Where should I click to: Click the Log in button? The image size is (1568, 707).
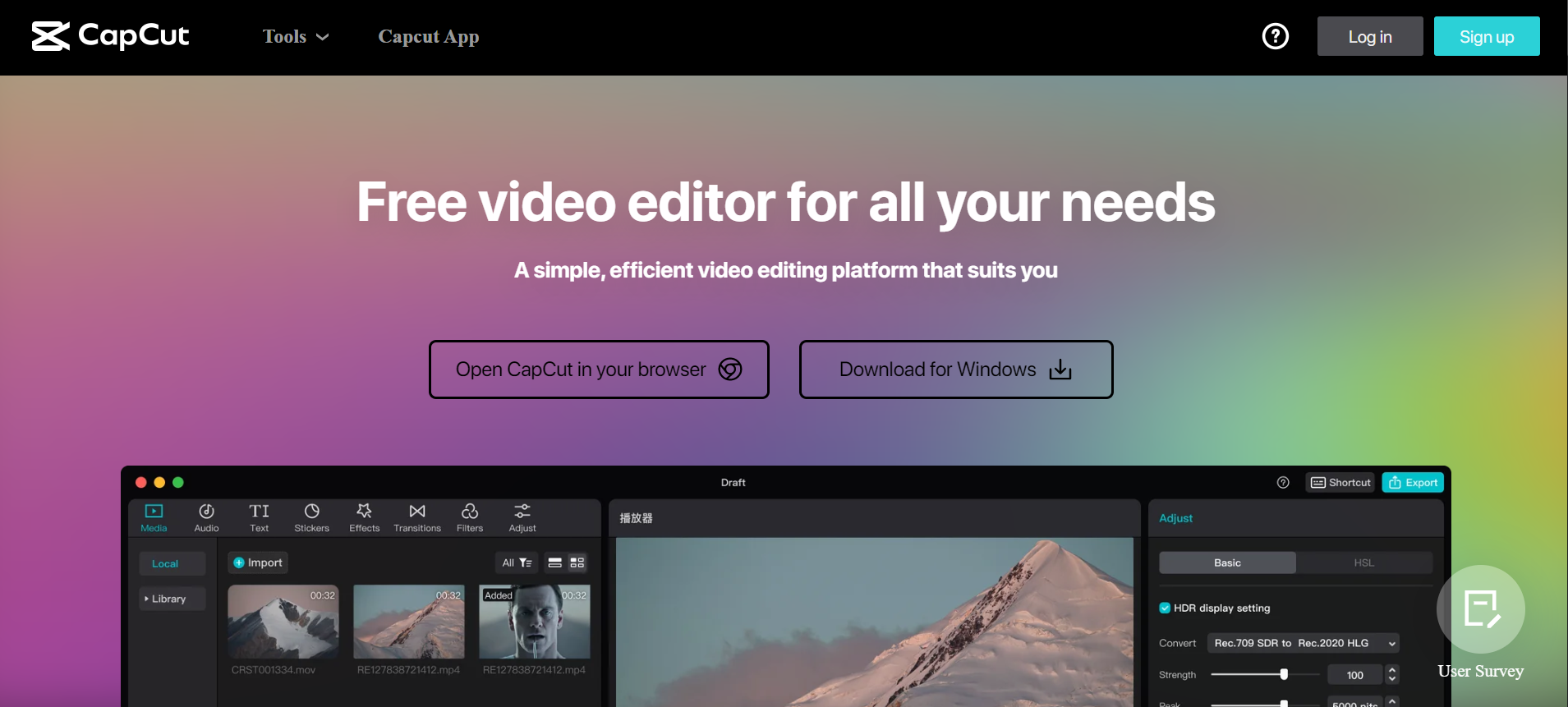1370,36
